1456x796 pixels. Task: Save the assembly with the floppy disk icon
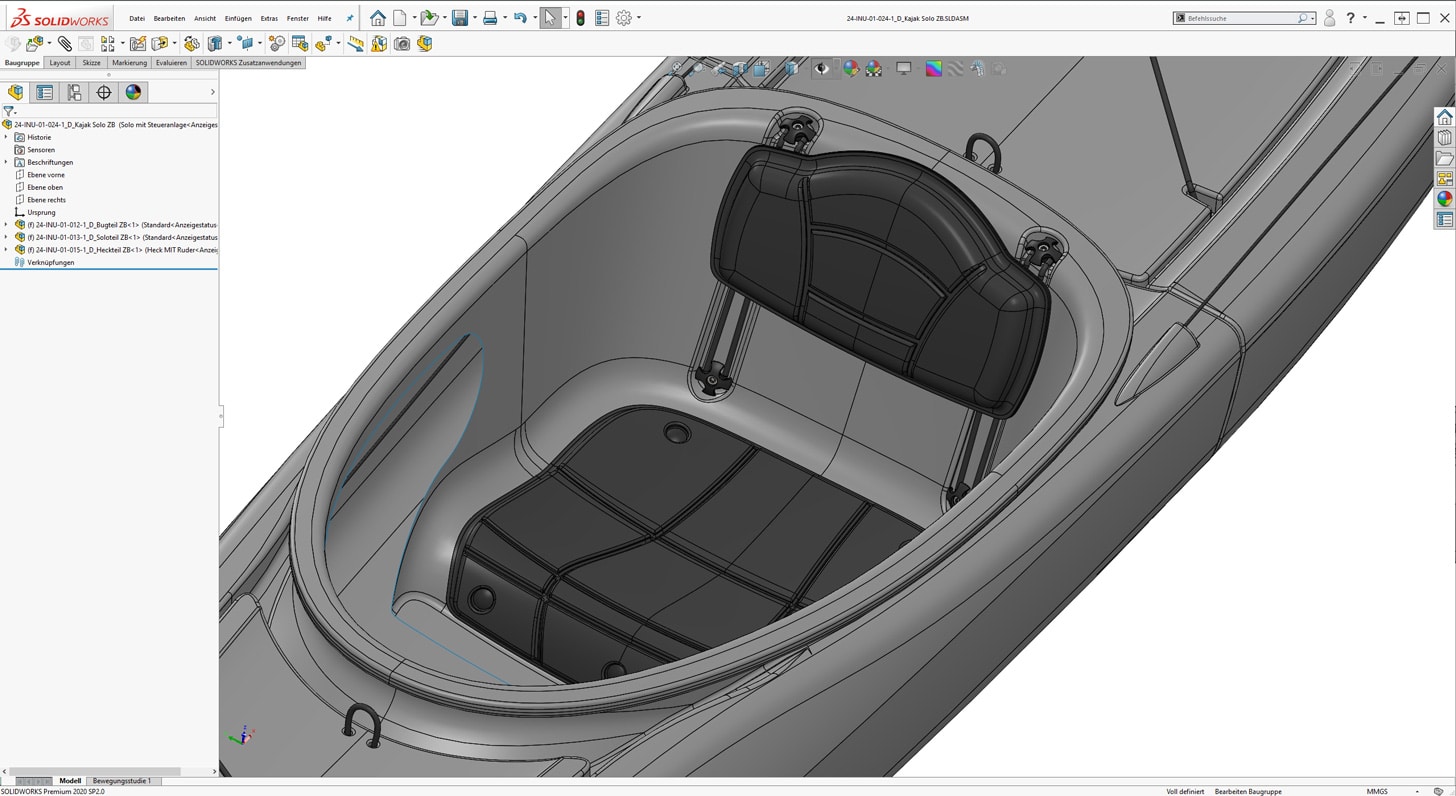point(459,18)
